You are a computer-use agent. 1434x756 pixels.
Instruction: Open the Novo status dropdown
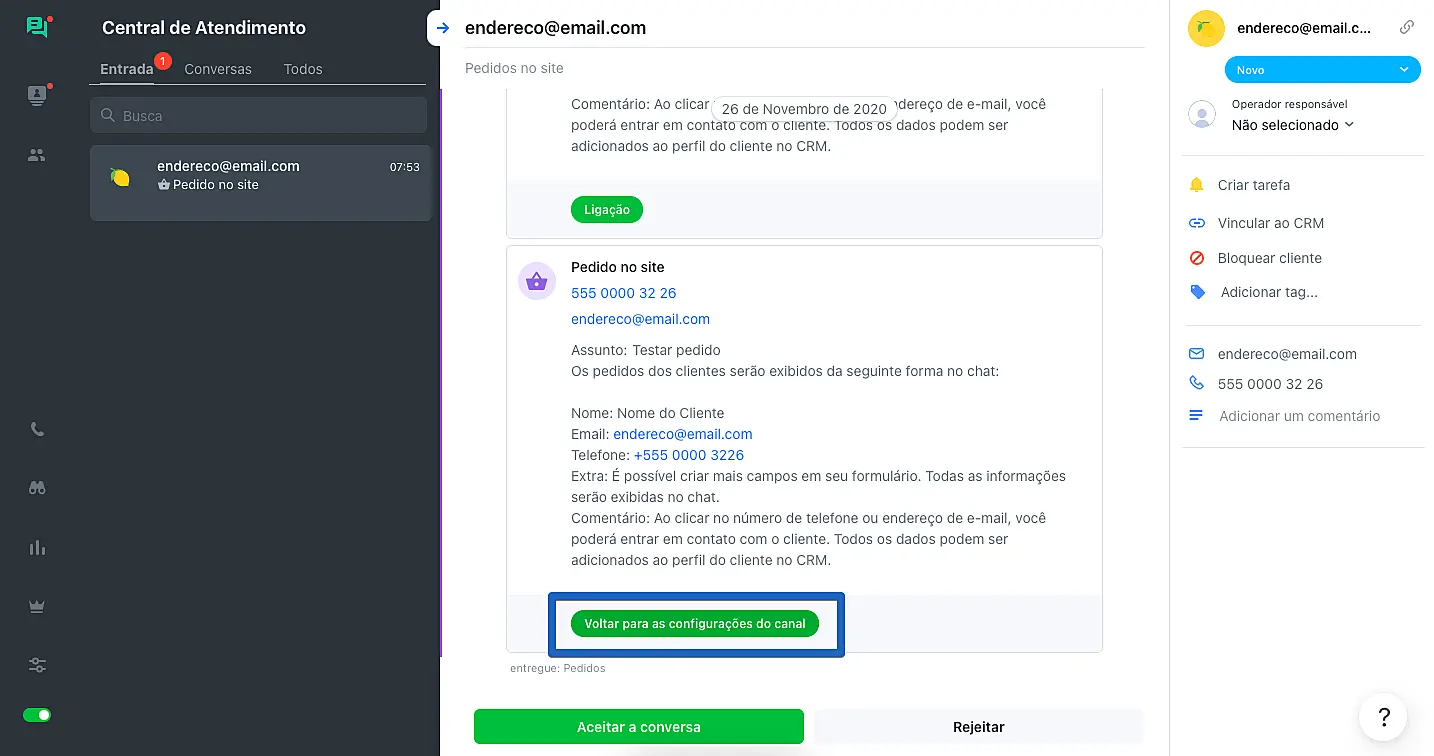1322,70
